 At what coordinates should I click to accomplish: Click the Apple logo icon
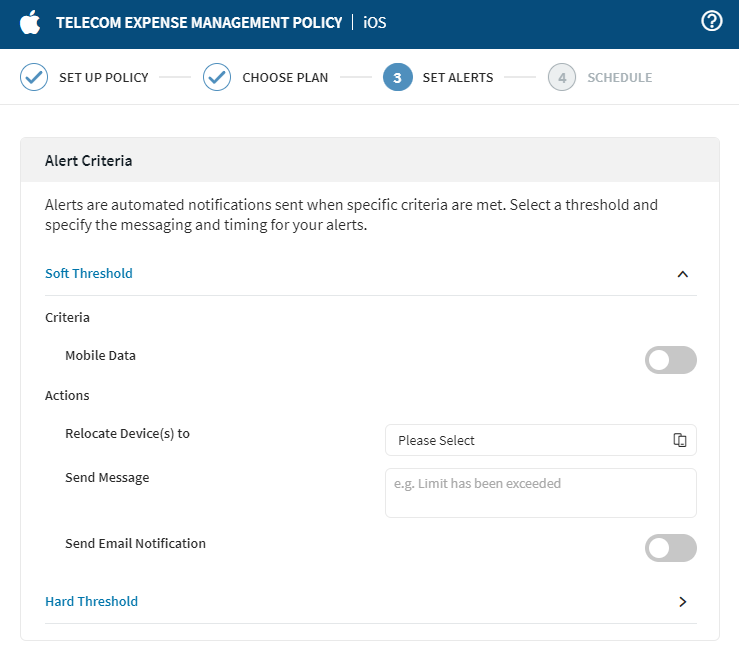(x=30, y=23)
